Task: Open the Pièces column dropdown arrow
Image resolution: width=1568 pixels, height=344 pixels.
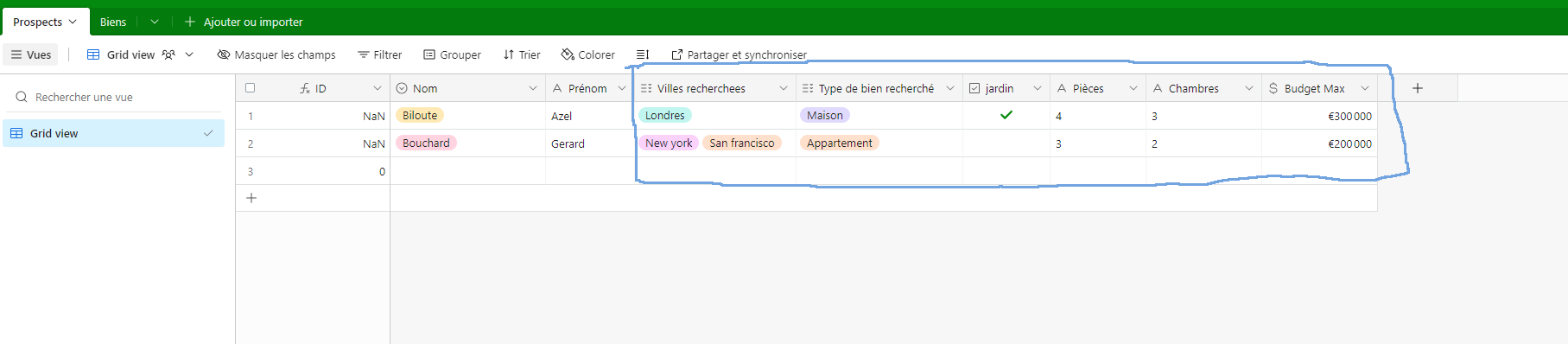Action: pyautogui.click(x=1133, y=88)
